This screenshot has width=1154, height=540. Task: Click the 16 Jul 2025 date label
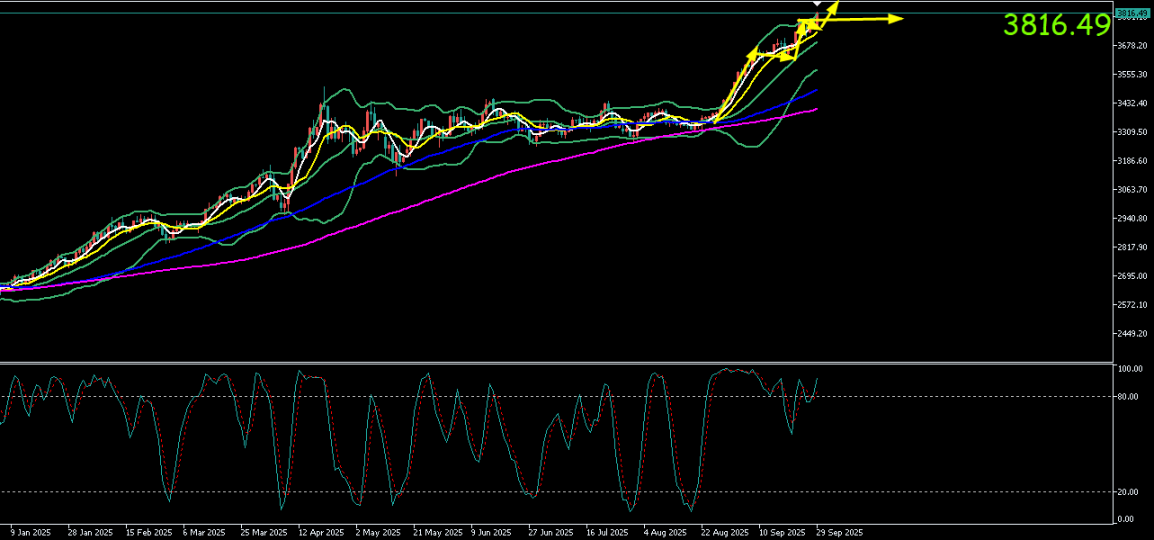(x=607, y=533)
